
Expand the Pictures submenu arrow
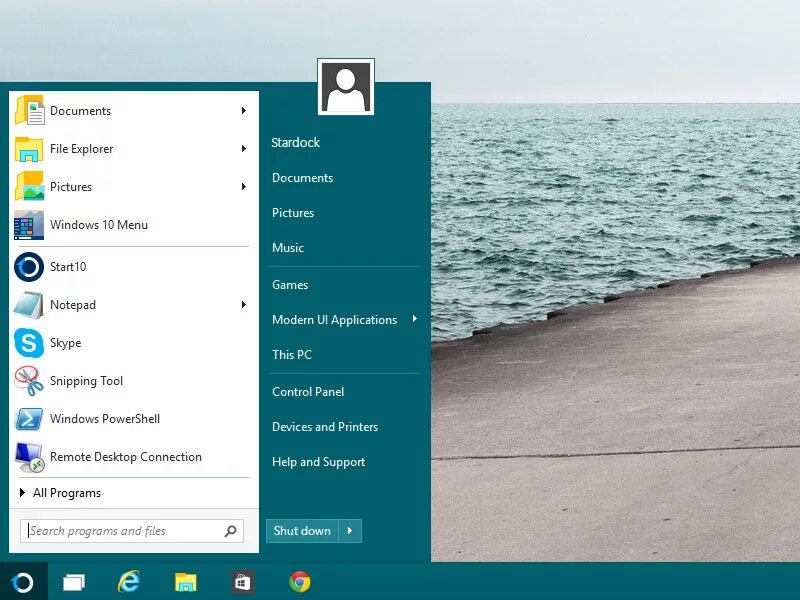[x=243, y=187]
